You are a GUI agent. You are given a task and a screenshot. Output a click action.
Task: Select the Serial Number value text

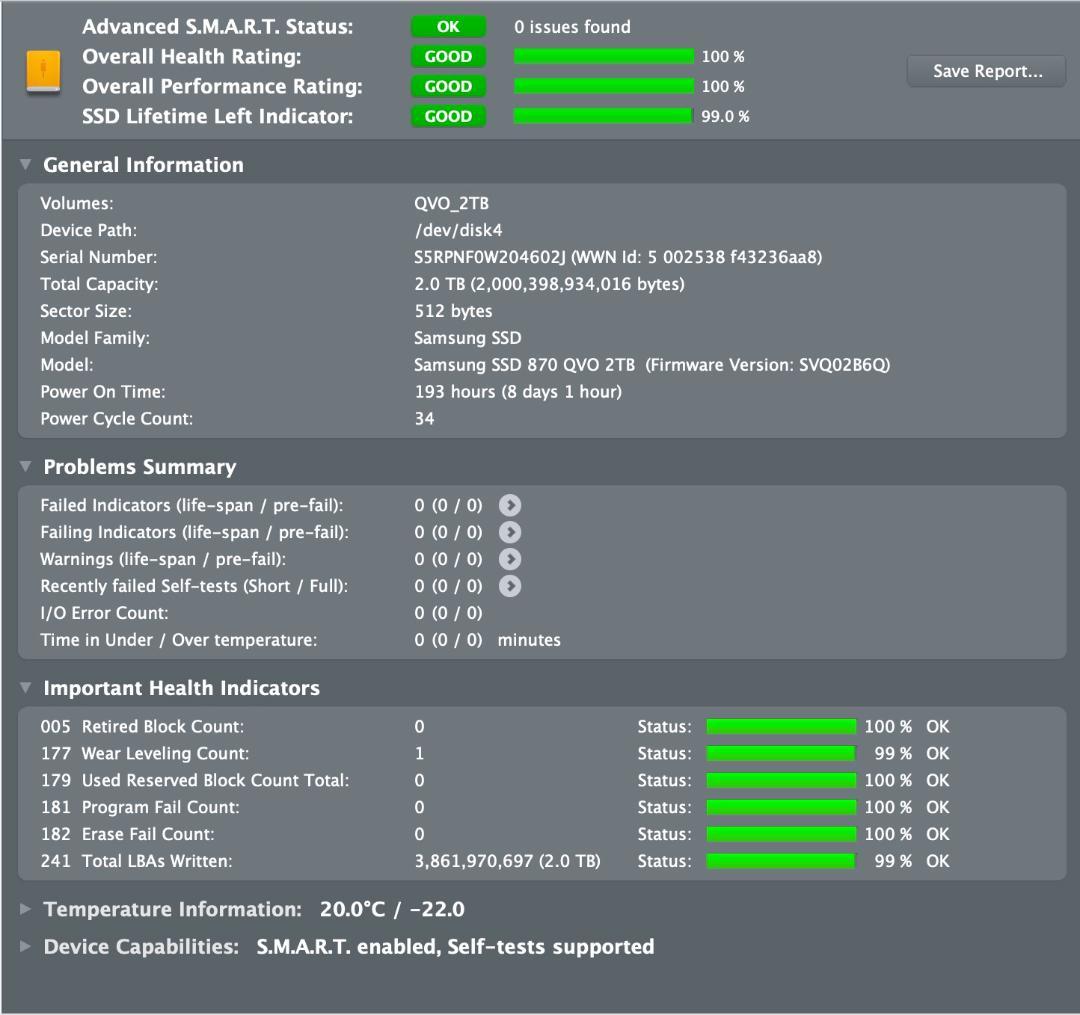[615, 257]
